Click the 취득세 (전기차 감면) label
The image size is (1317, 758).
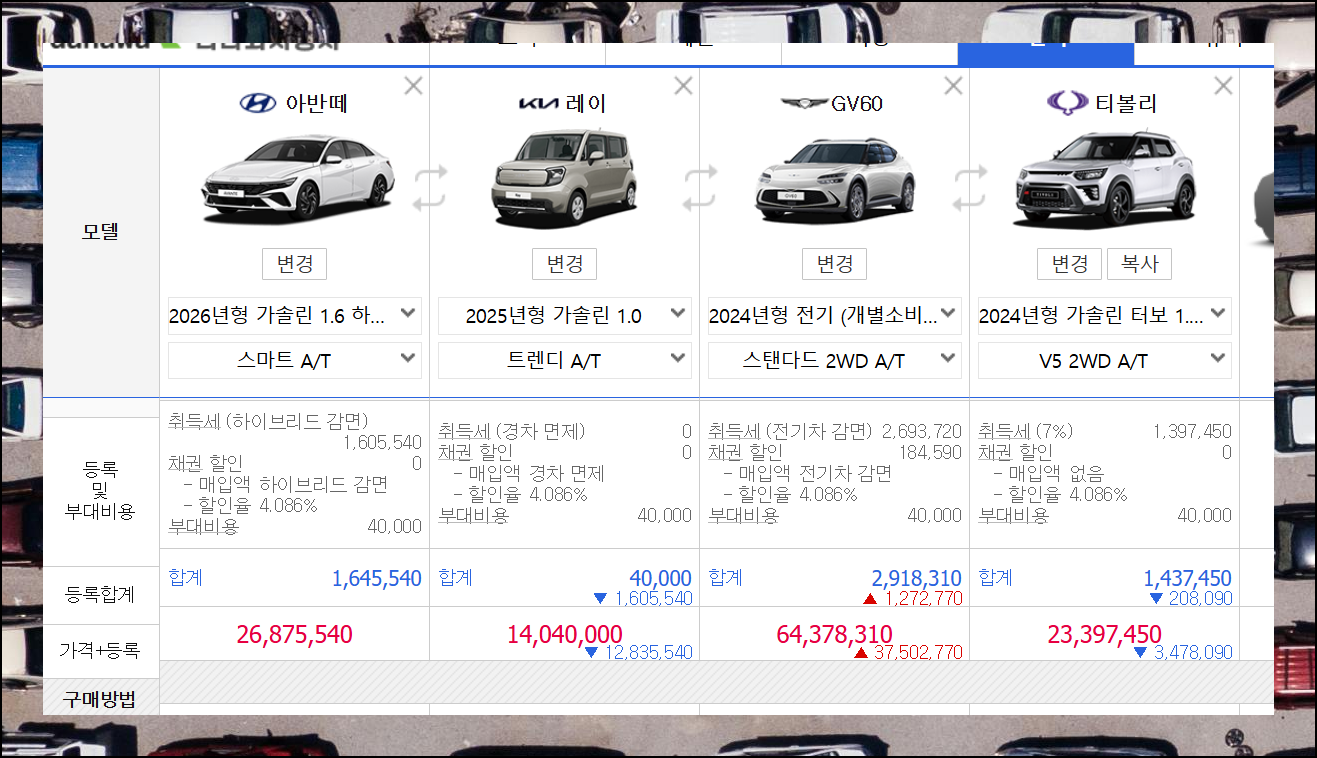coord(792,431)
